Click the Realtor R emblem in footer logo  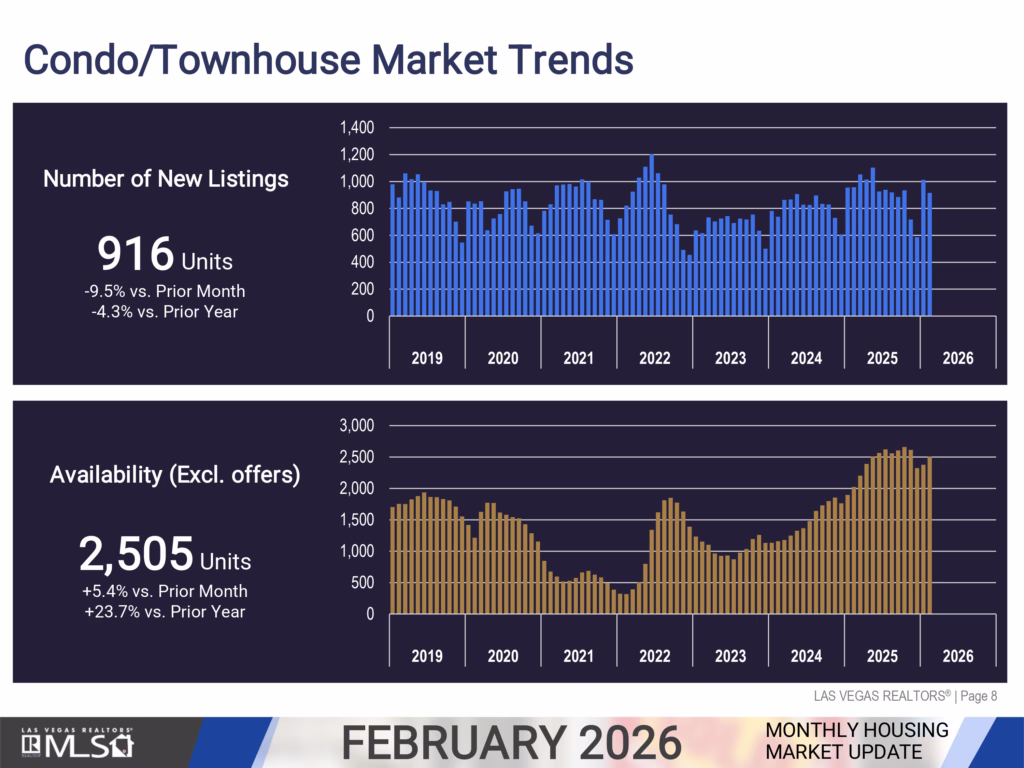click(x=31, y=747)
